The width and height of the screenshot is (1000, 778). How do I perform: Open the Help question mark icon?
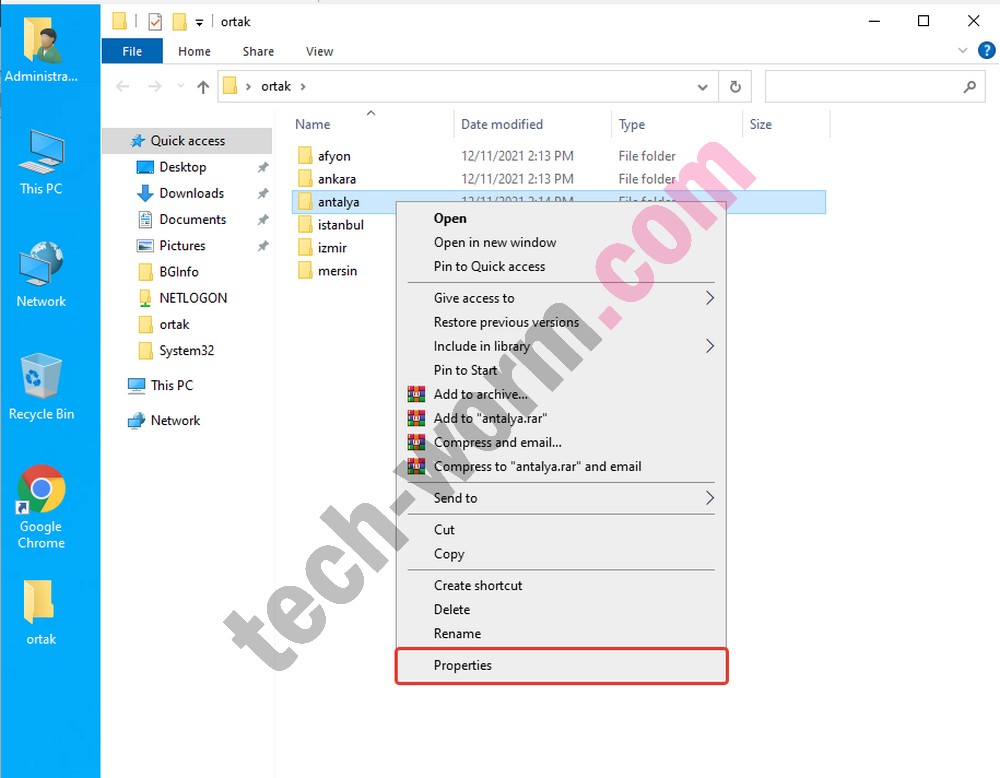(x=986, y=51)
